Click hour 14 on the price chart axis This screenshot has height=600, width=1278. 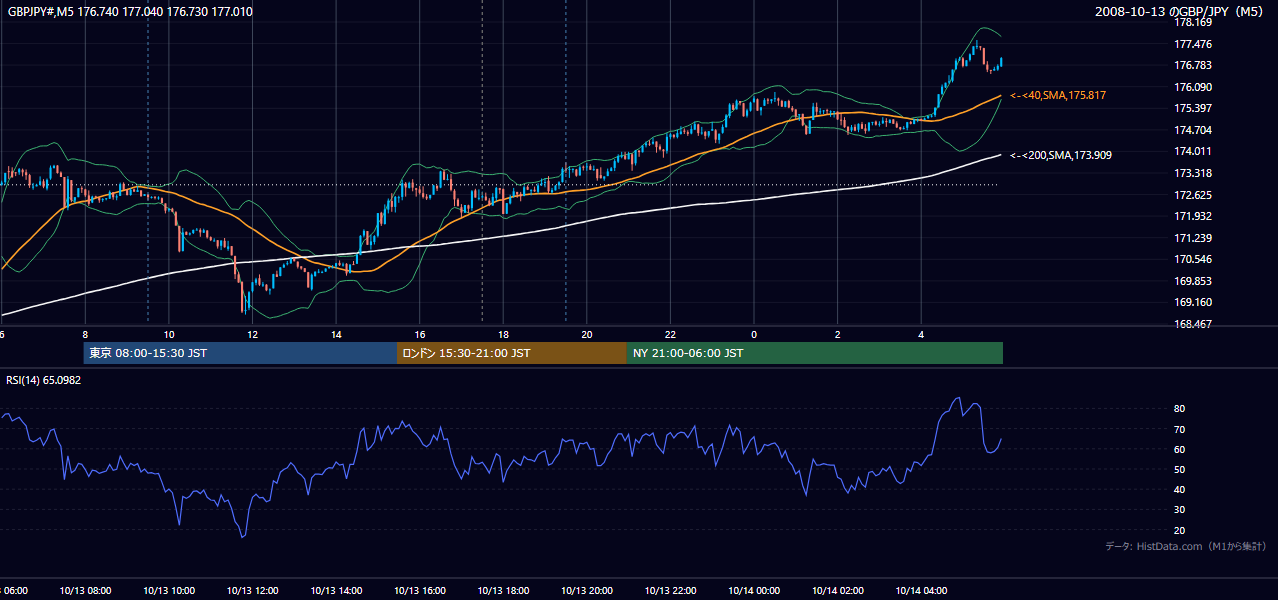(x=336, y=334)
